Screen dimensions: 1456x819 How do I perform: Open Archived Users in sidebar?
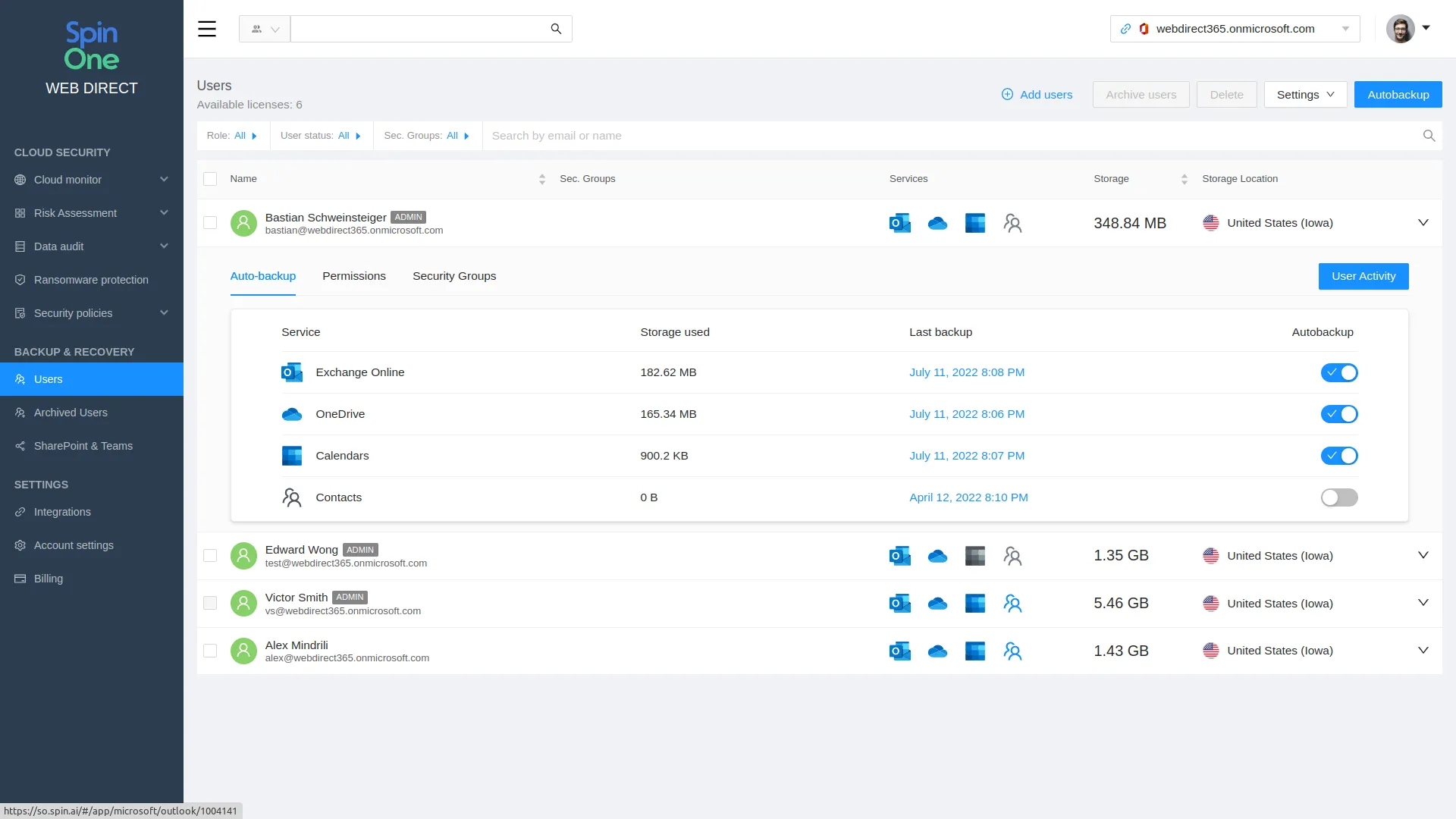coord(71,413)
